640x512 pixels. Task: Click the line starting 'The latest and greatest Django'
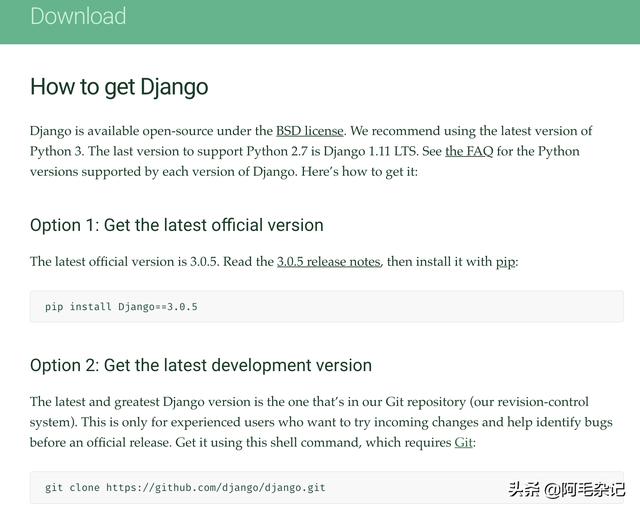[309, 402]
